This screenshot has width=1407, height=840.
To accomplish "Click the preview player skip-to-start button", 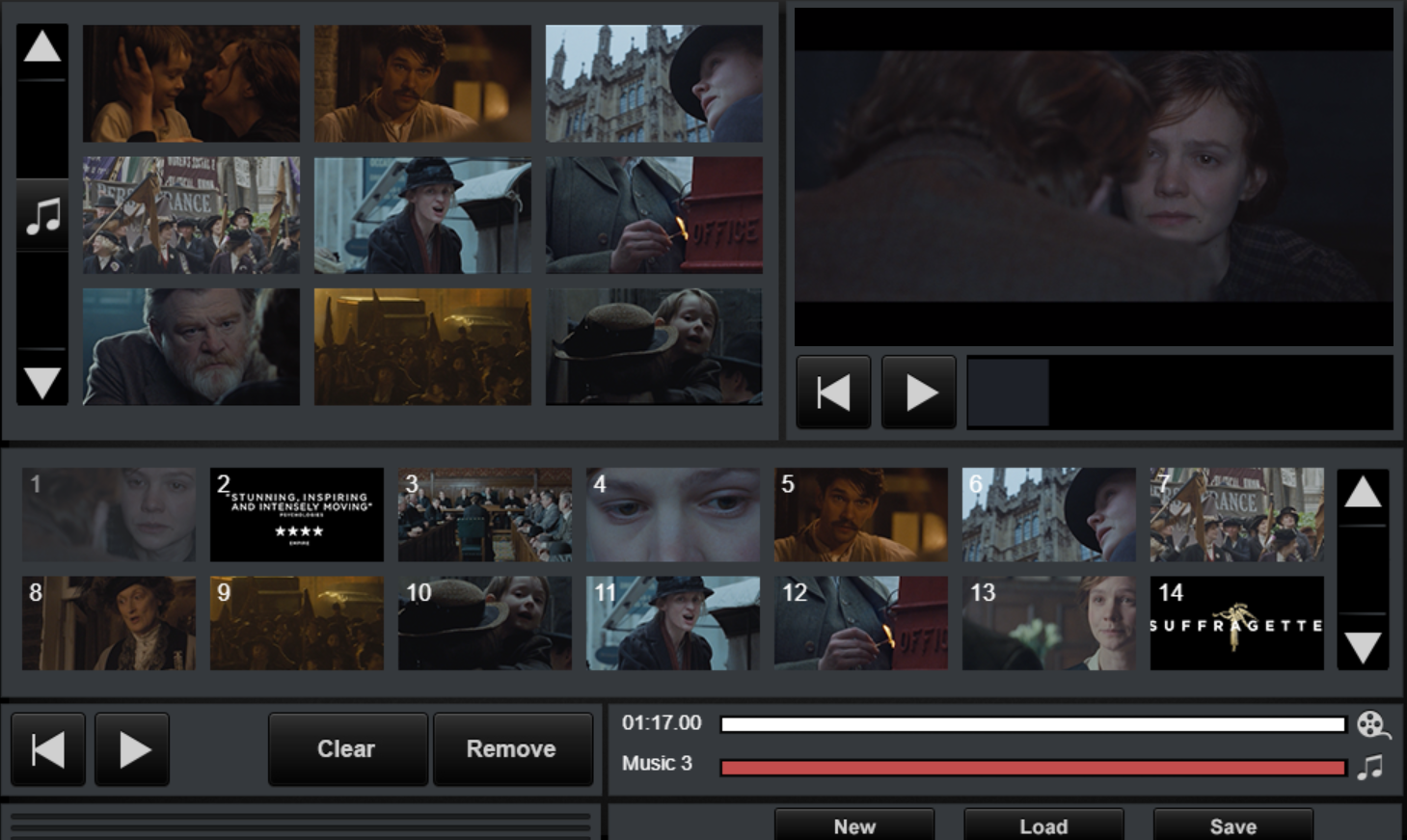I will coord(833,393).
